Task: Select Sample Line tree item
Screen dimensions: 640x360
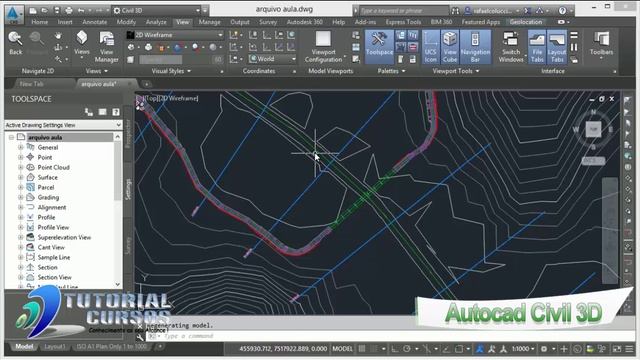Action: coord(54,257)
